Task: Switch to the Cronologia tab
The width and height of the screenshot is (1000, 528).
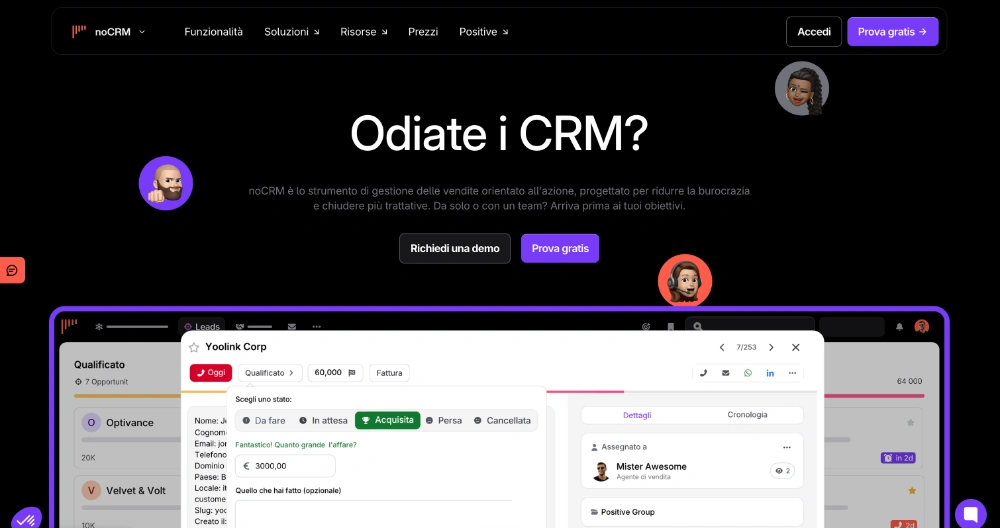Action: [747, 414]
